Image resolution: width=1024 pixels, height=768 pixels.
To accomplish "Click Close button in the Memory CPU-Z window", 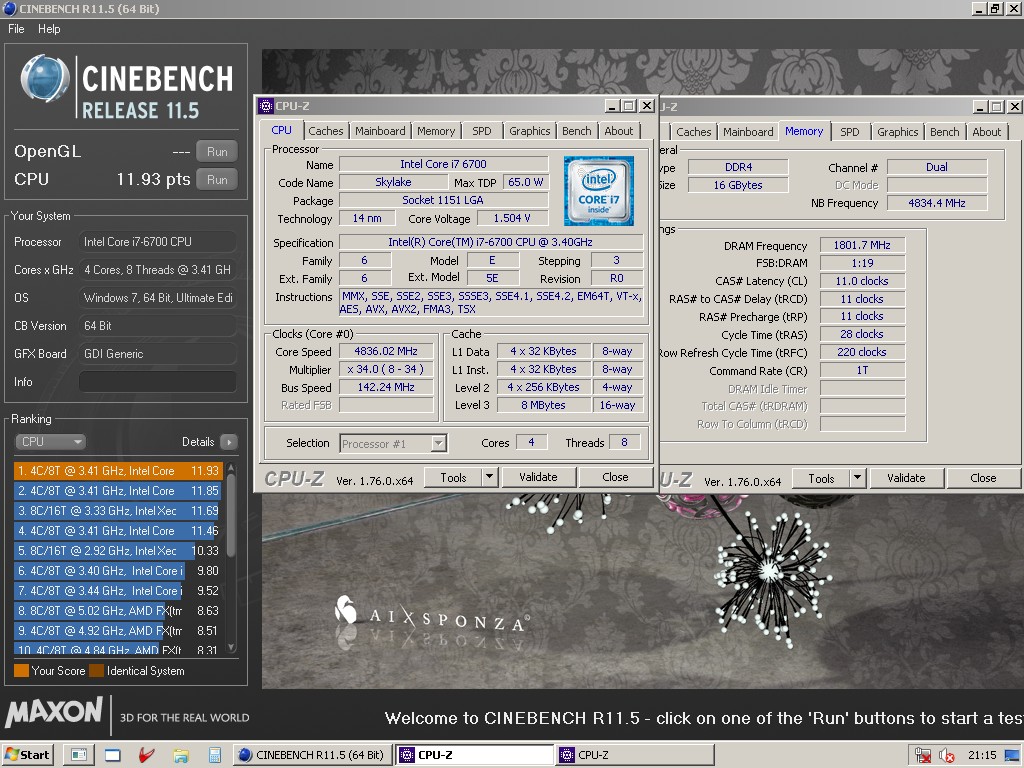I will click(x=983, y=479).
